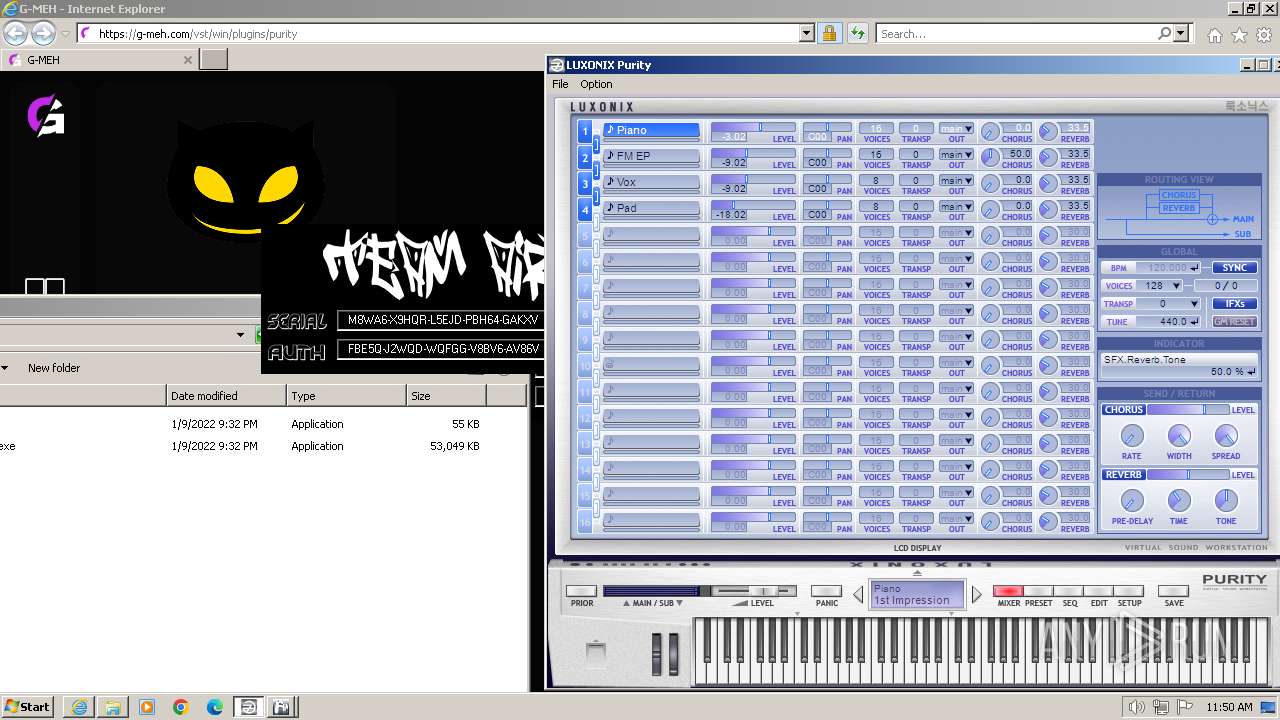
Task: Open the Vox channel OUT dropdown
Action: (956, 181)
